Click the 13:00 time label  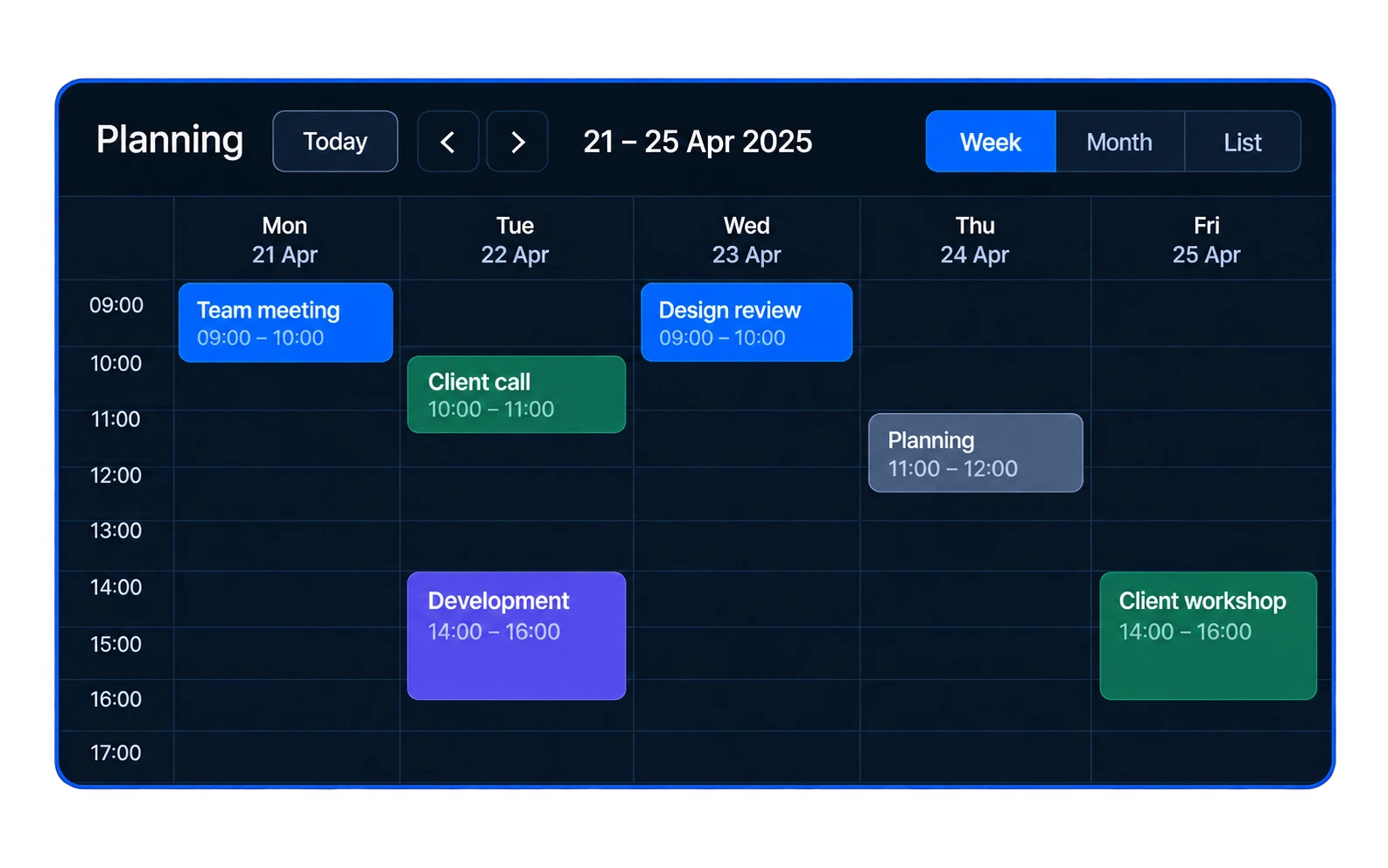point(116,530)
